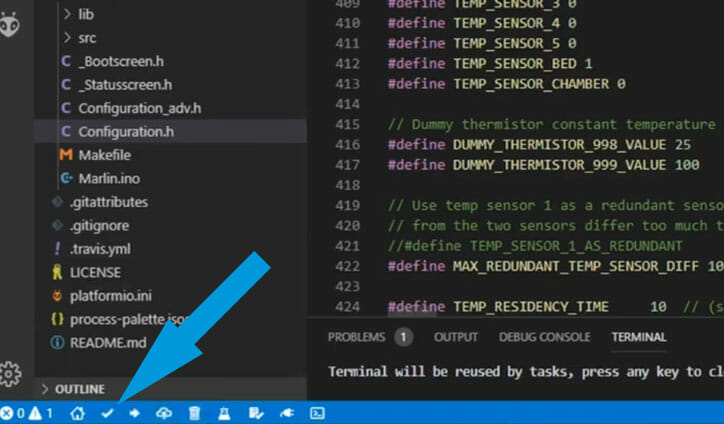Run a task via checklist icon
Viewport: 724px width, 424px height.
256,413
